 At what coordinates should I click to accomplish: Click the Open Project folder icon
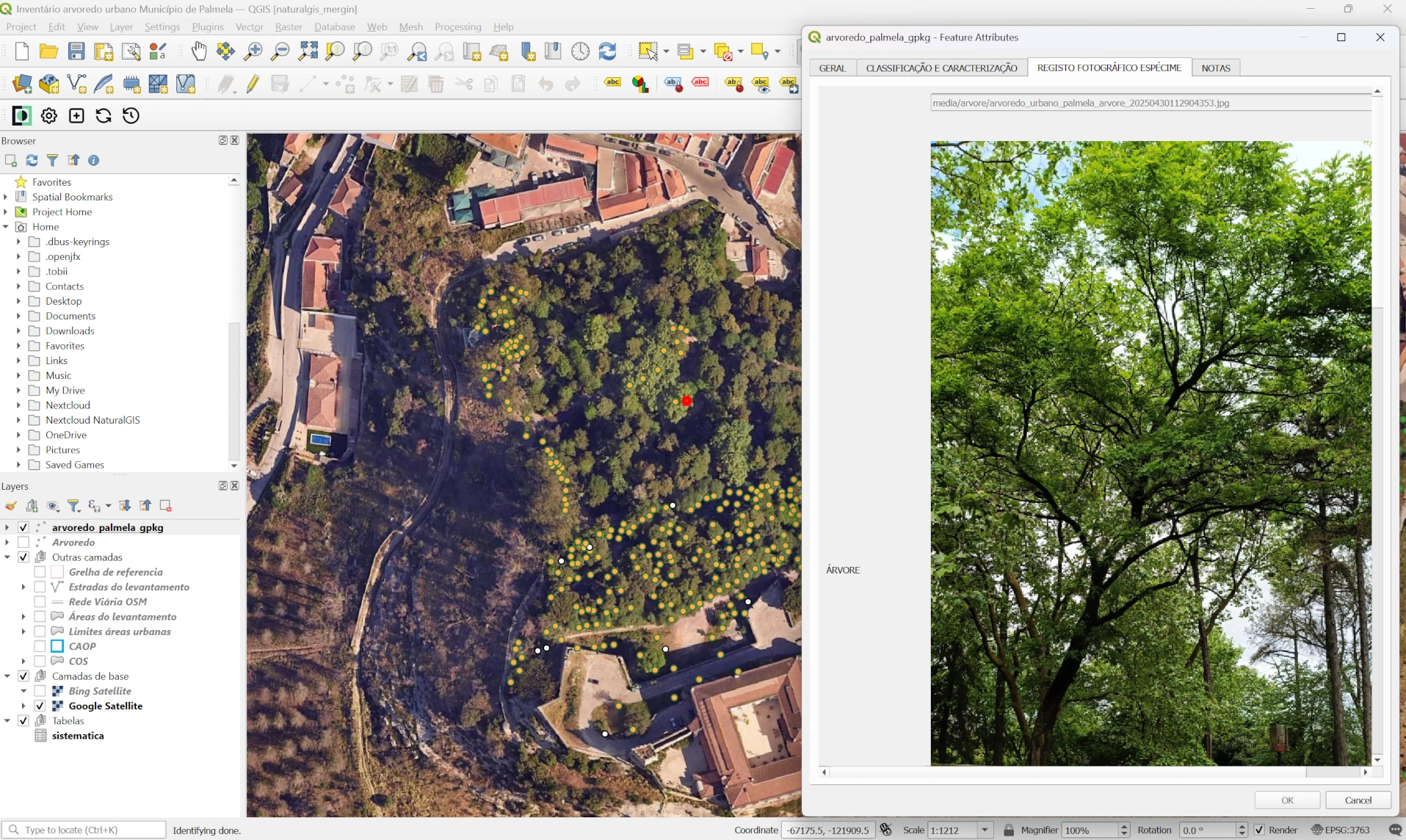48,51
